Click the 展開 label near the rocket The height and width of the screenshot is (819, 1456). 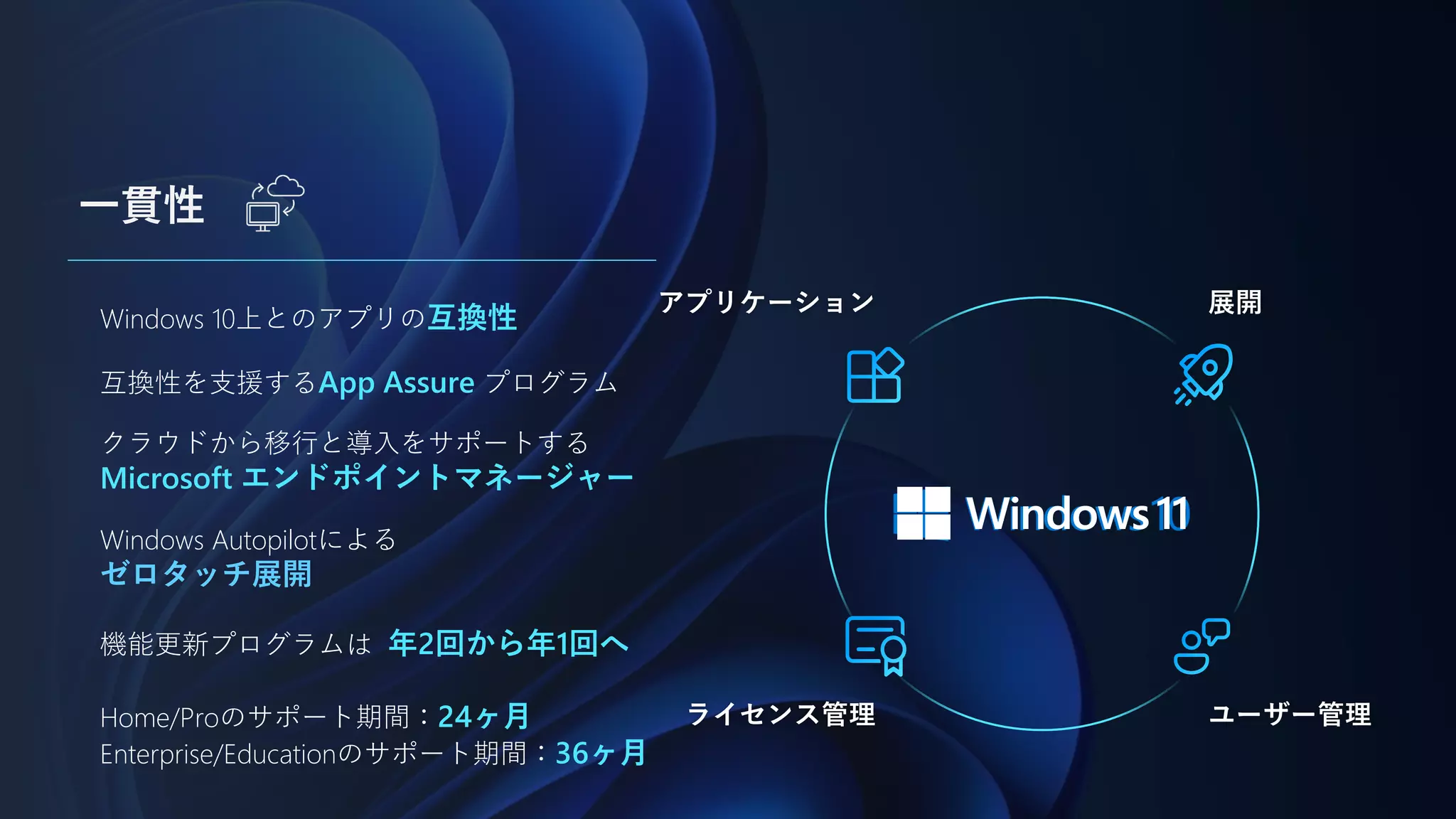tap(1235, 302)
